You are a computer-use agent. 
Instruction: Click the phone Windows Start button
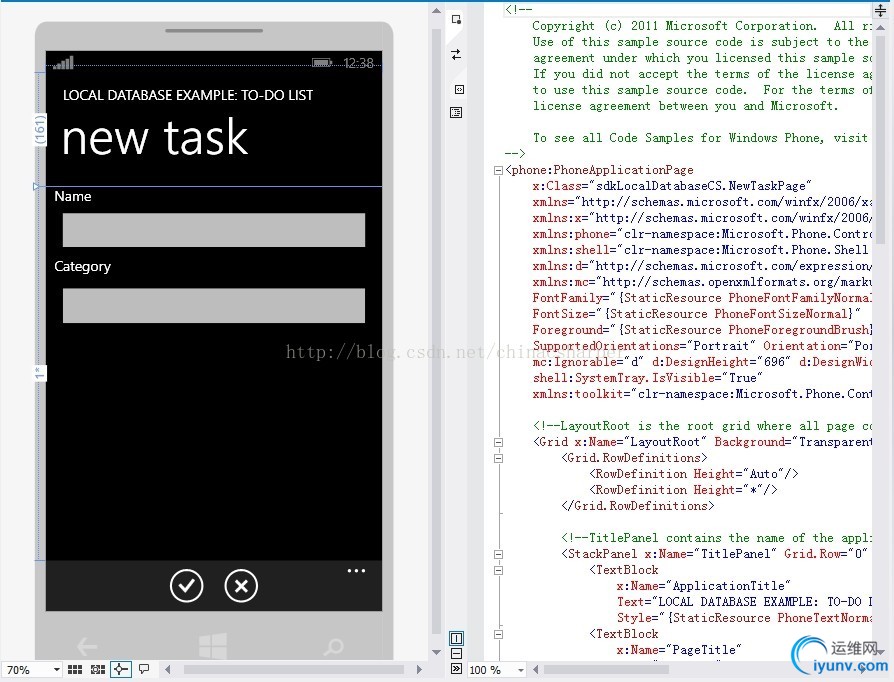pos(213,646)
